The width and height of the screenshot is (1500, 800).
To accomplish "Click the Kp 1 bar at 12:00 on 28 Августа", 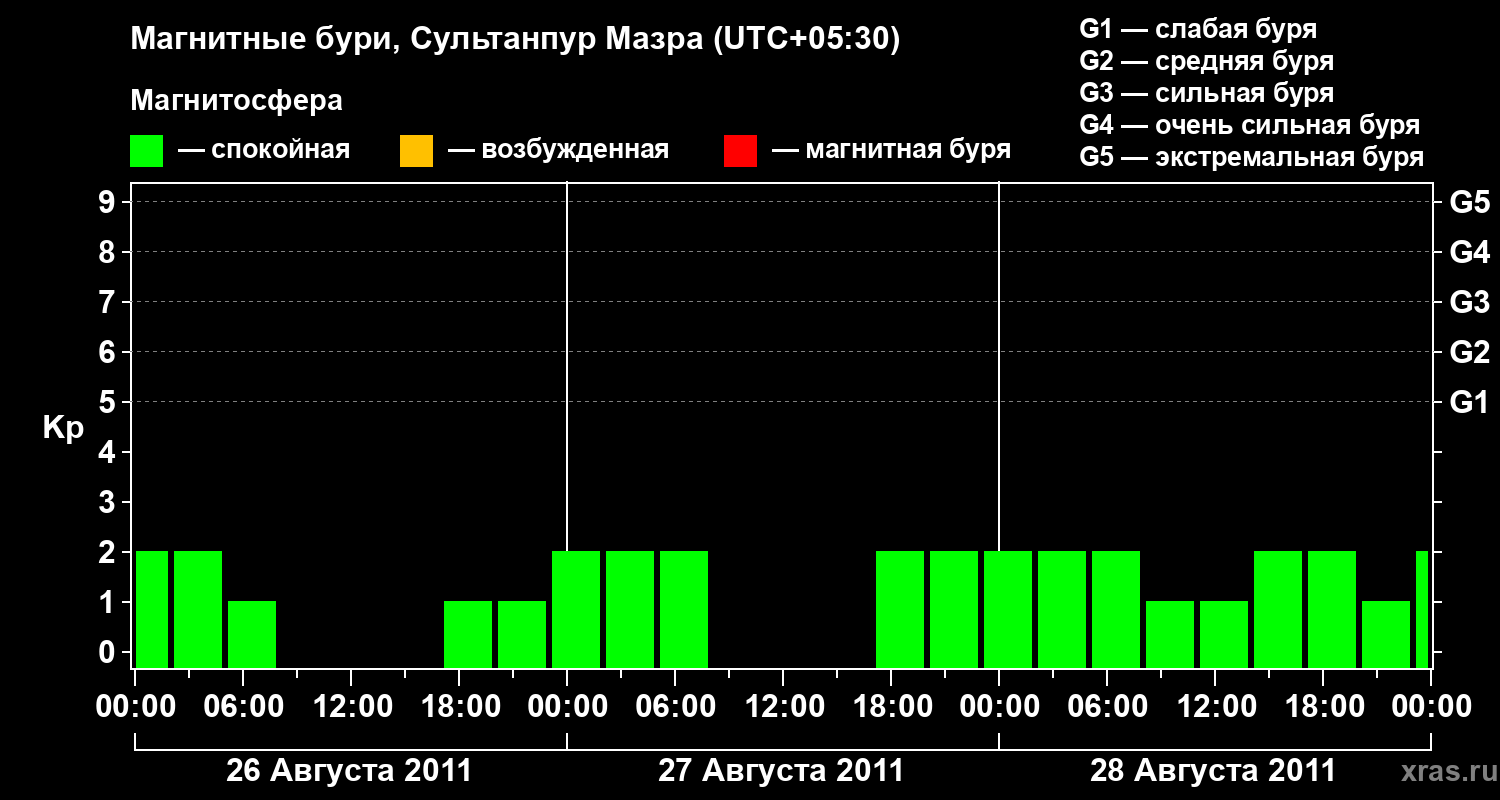I will 1224,634.
